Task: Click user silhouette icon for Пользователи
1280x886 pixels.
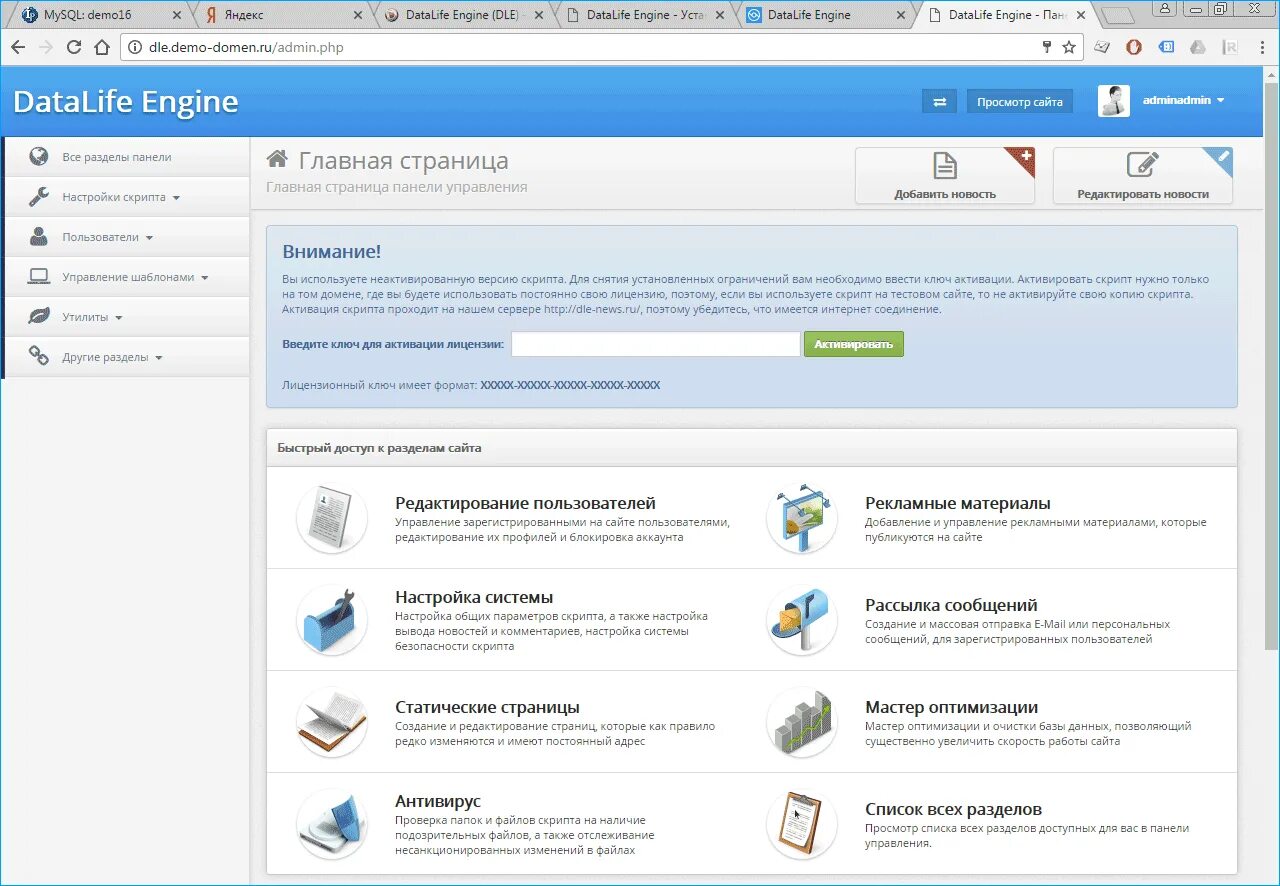Action: click(39, 237)
